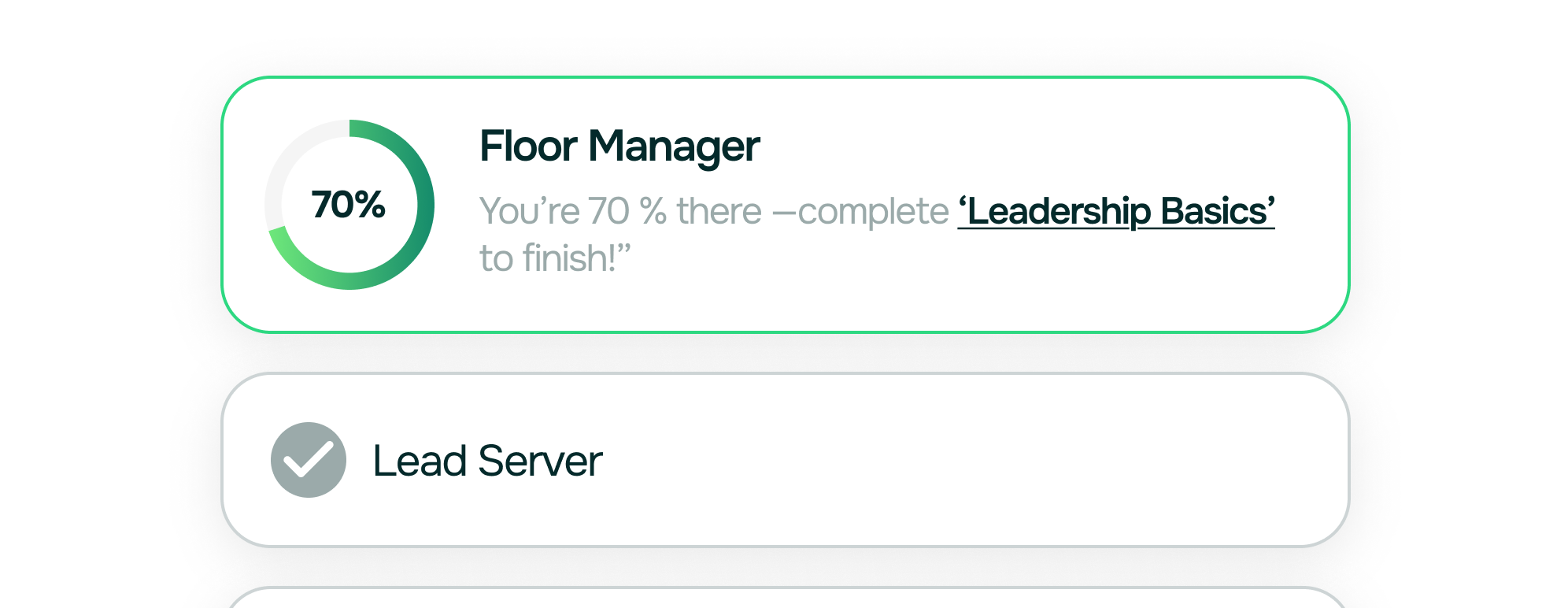
Task: Click inside the Floor Manager progress circle
Action: click(x=348, y=205)
